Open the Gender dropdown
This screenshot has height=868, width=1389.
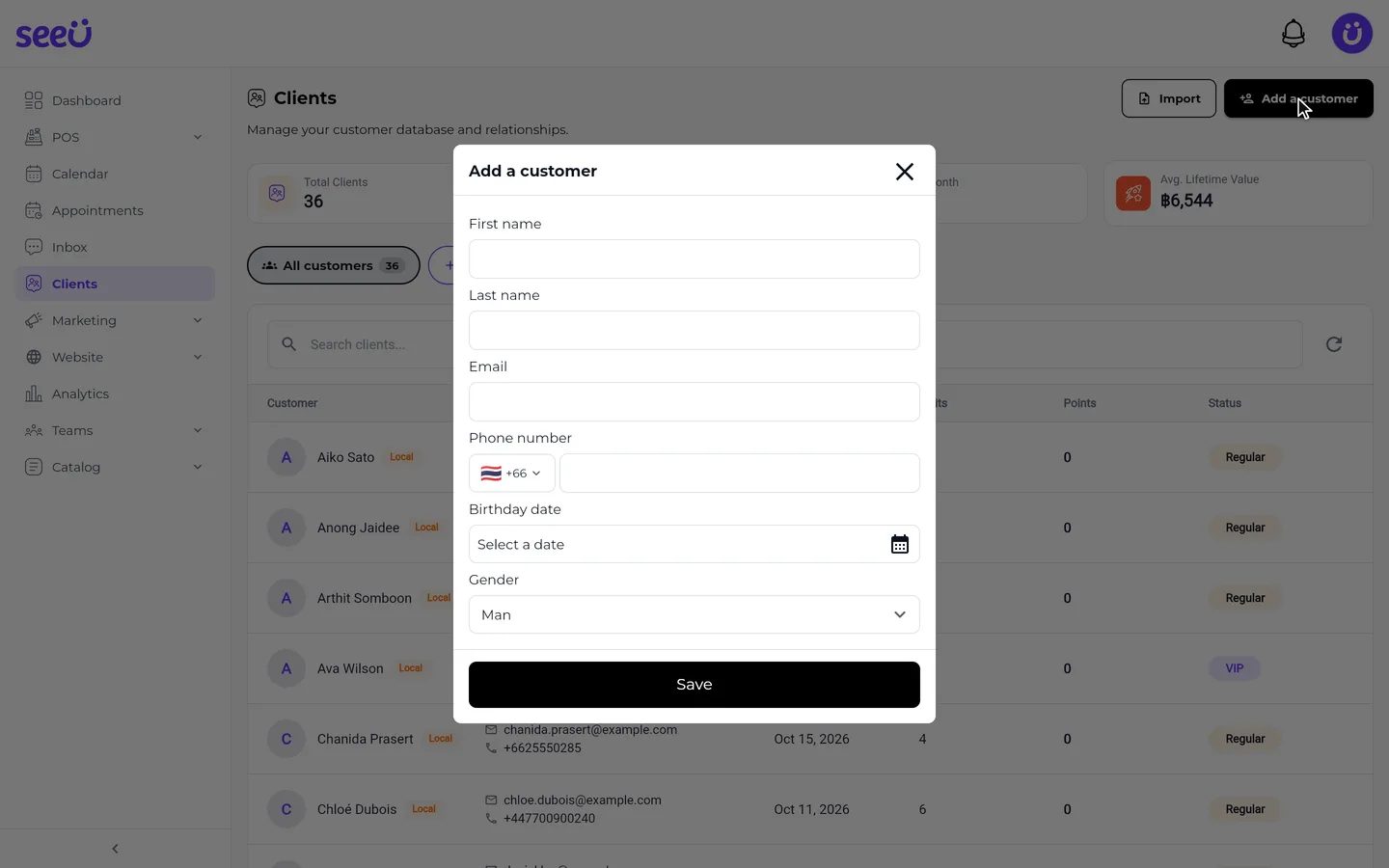(x=694, y=614)
